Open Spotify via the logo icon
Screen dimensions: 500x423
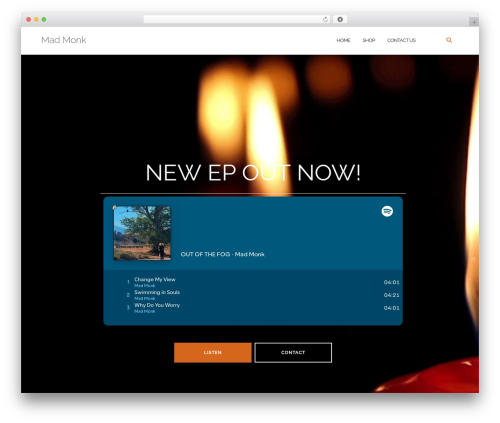[387, 211]
